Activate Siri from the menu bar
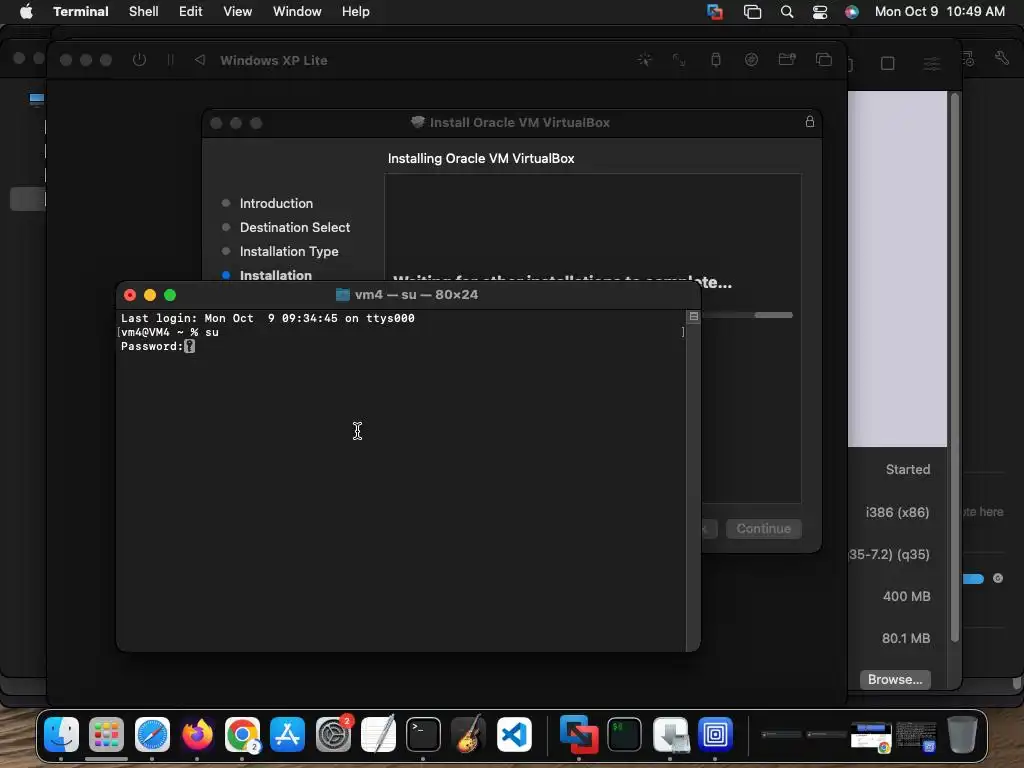Screen dimensions: 1024x768 (x=852, y=12)
